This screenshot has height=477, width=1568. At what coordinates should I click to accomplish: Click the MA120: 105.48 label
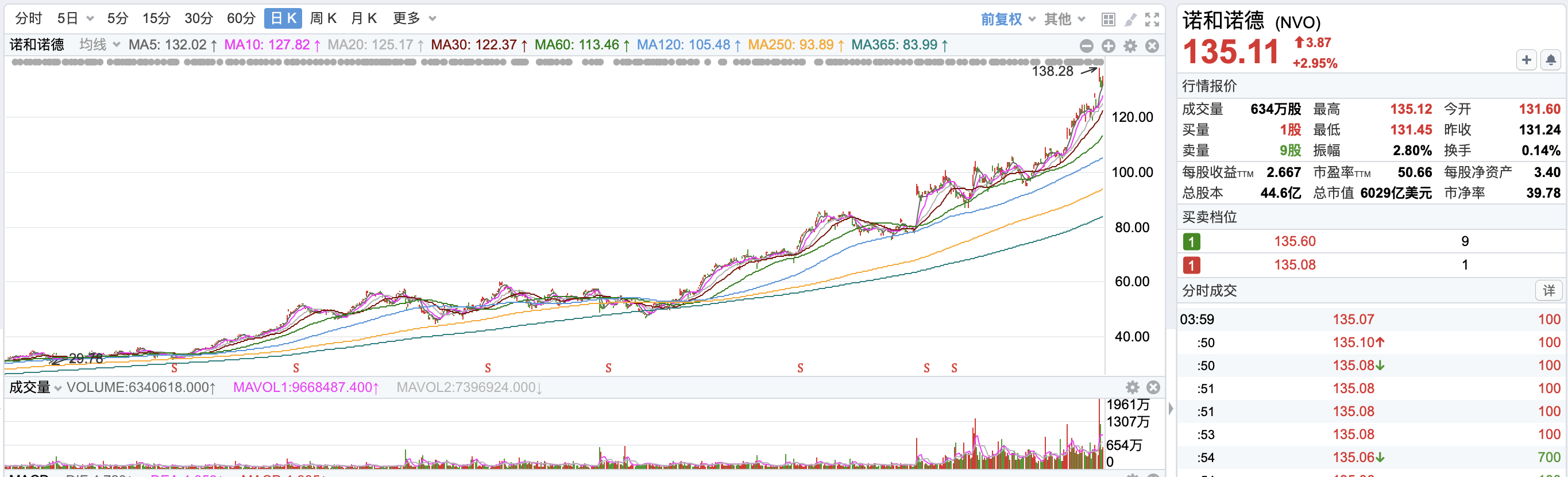(689, 44)
